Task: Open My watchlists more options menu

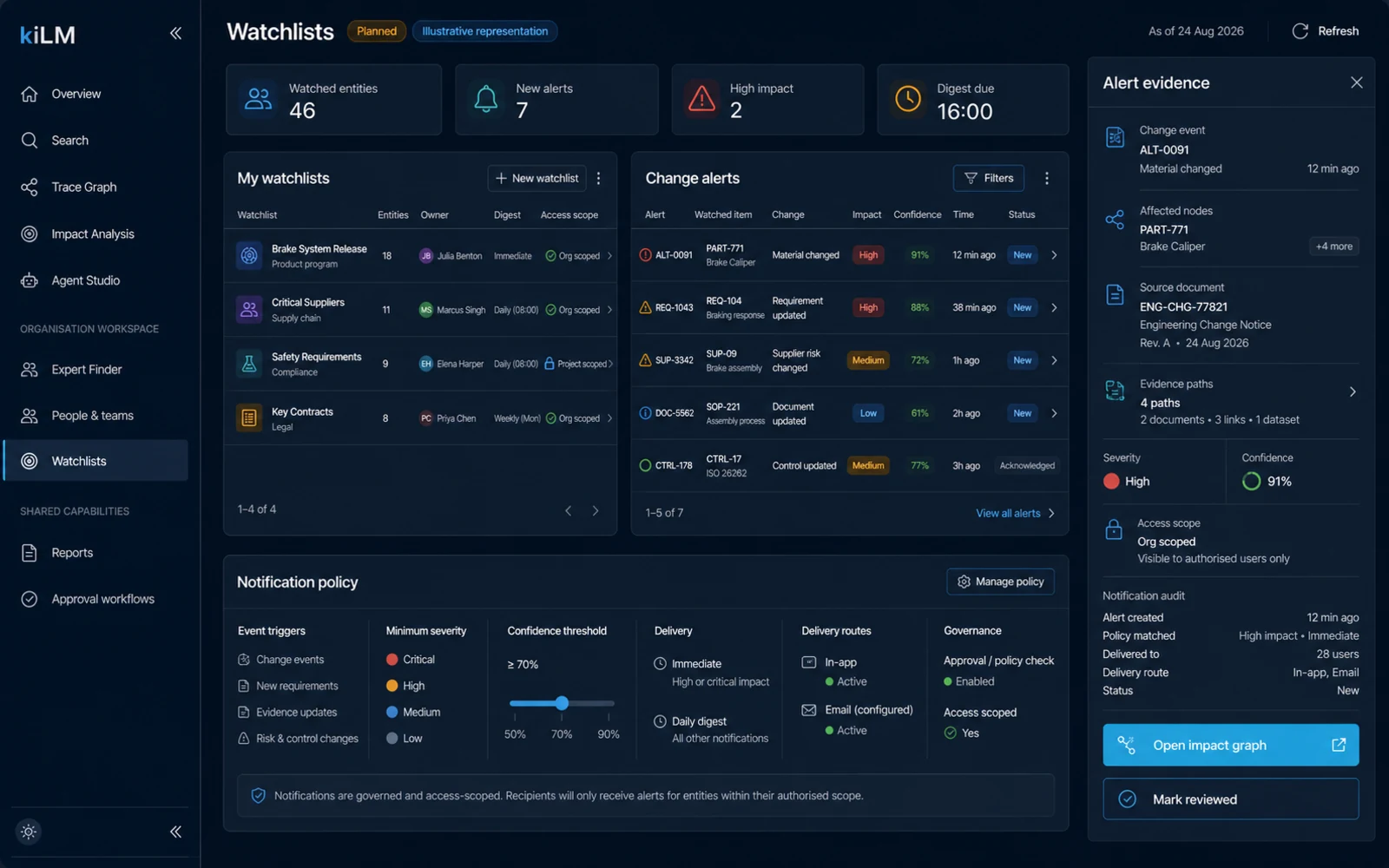Action: pyautogui.click(x=598, y=178)
